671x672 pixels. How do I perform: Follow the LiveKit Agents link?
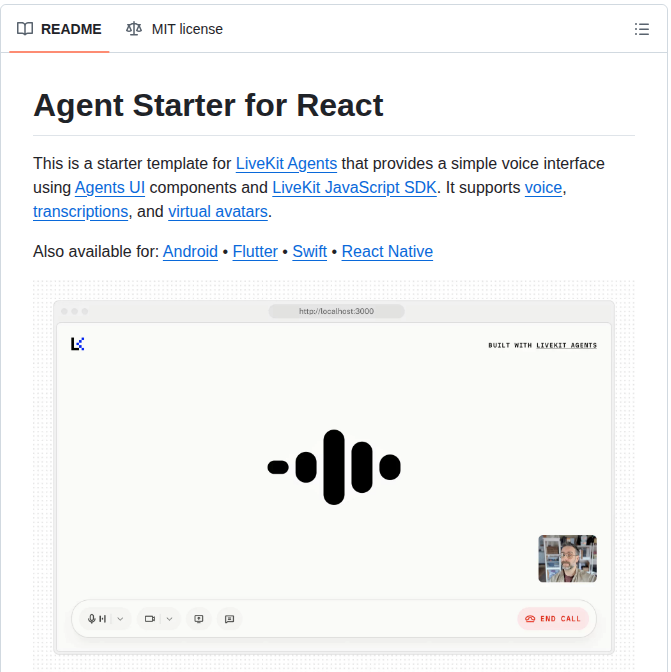click(x=286, y=164)
